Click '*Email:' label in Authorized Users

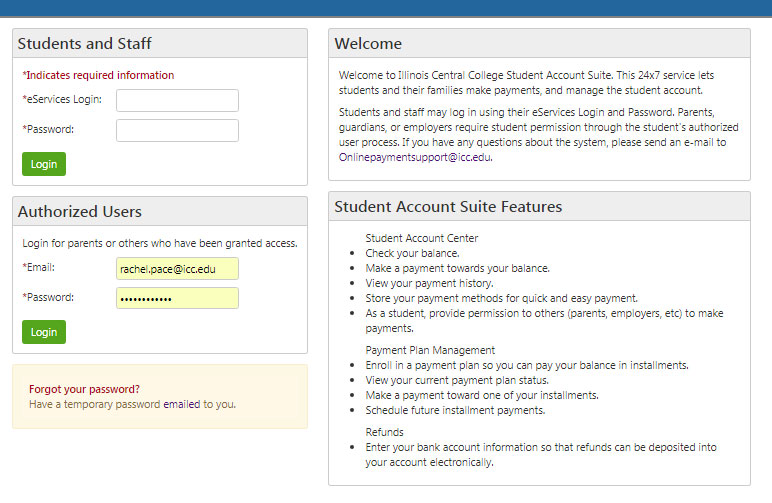pos(38,267)
